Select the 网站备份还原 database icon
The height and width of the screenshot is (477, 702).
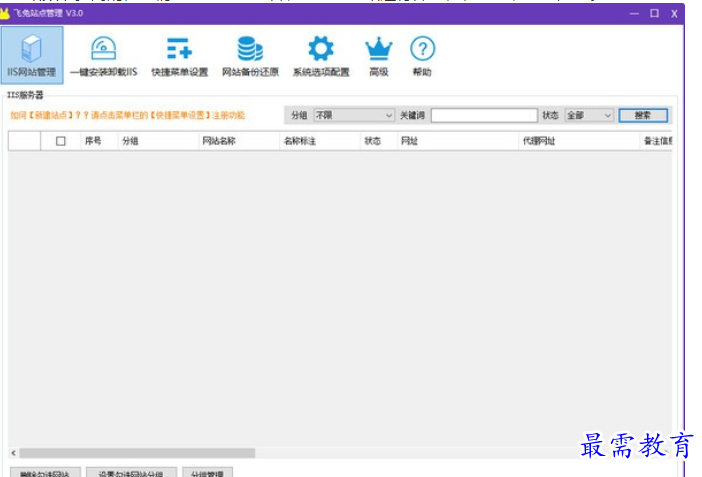coord(250,55)
